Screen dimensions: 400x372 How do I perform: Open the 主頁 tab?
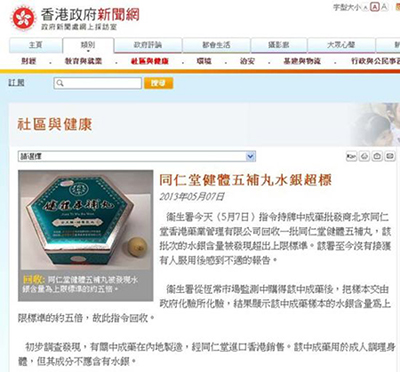(36, 45)
